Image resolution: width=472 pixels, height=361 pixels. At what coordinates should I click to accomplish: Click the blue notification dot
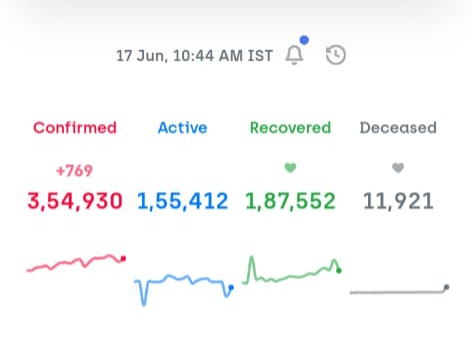(304, 40)
